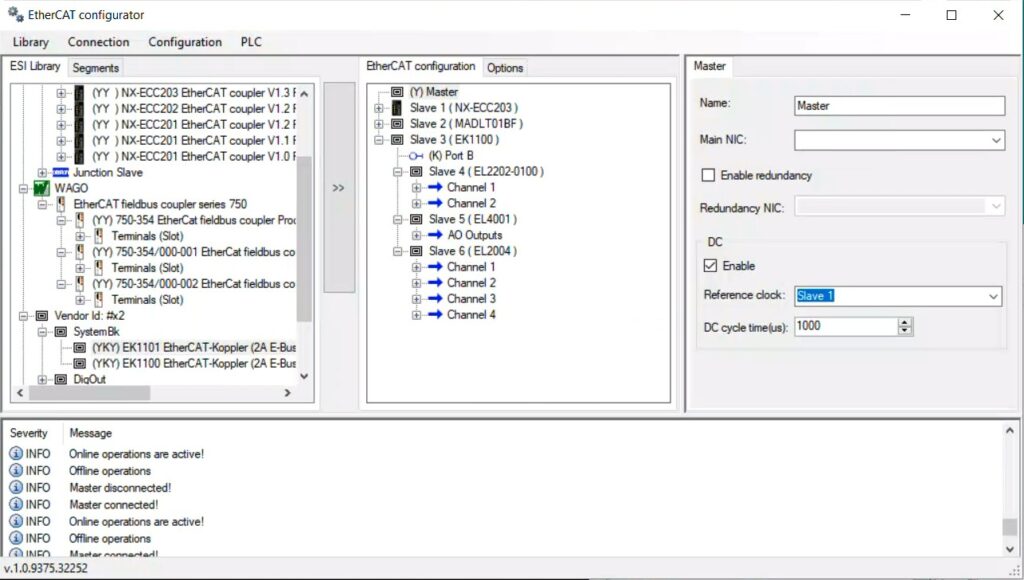Increase DC cycle time with up arrow
The image size is (1024, 580).
tap(905, 322)
